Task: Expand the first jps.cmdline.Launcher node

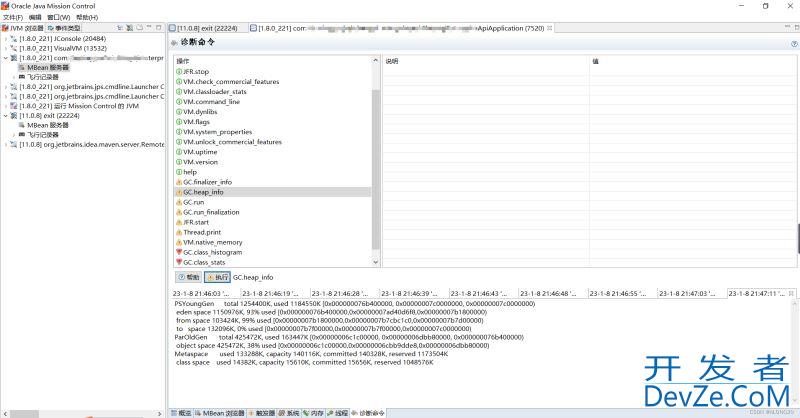Action: pyautogui.click(x=6, y=87)
